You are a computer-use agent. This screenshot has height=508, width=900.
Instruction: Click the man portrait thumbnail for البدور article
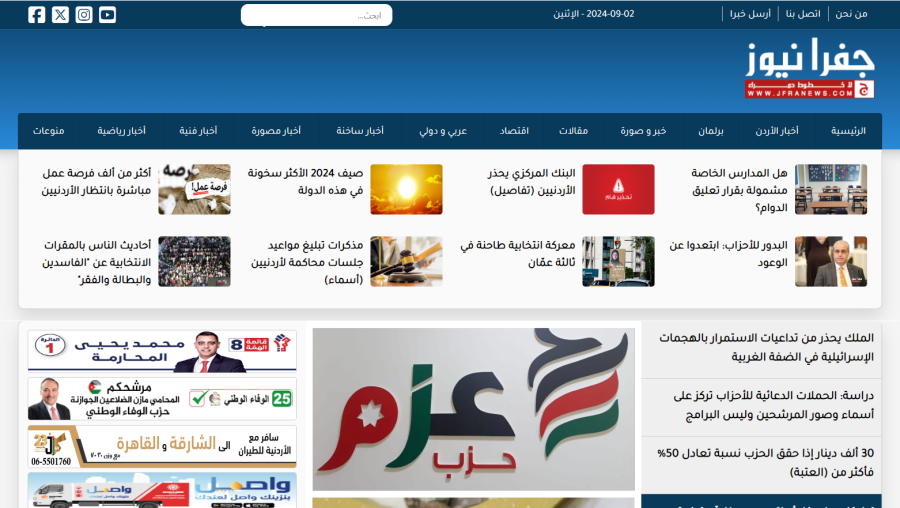click(x=831, y=261)
